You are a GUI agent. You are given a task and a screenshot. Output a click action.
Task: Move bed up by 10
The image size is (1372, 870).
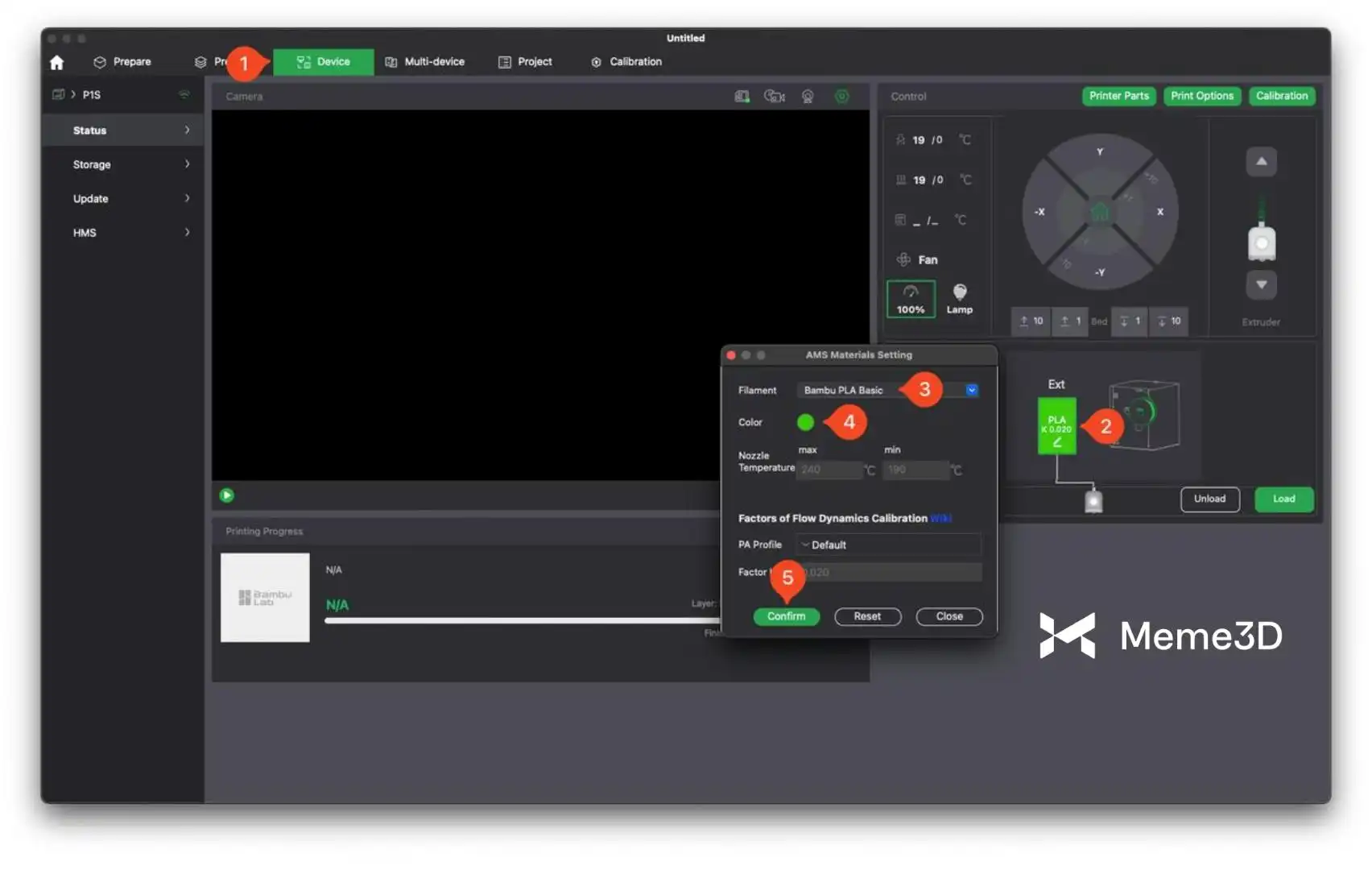[x=1031, y=321]
